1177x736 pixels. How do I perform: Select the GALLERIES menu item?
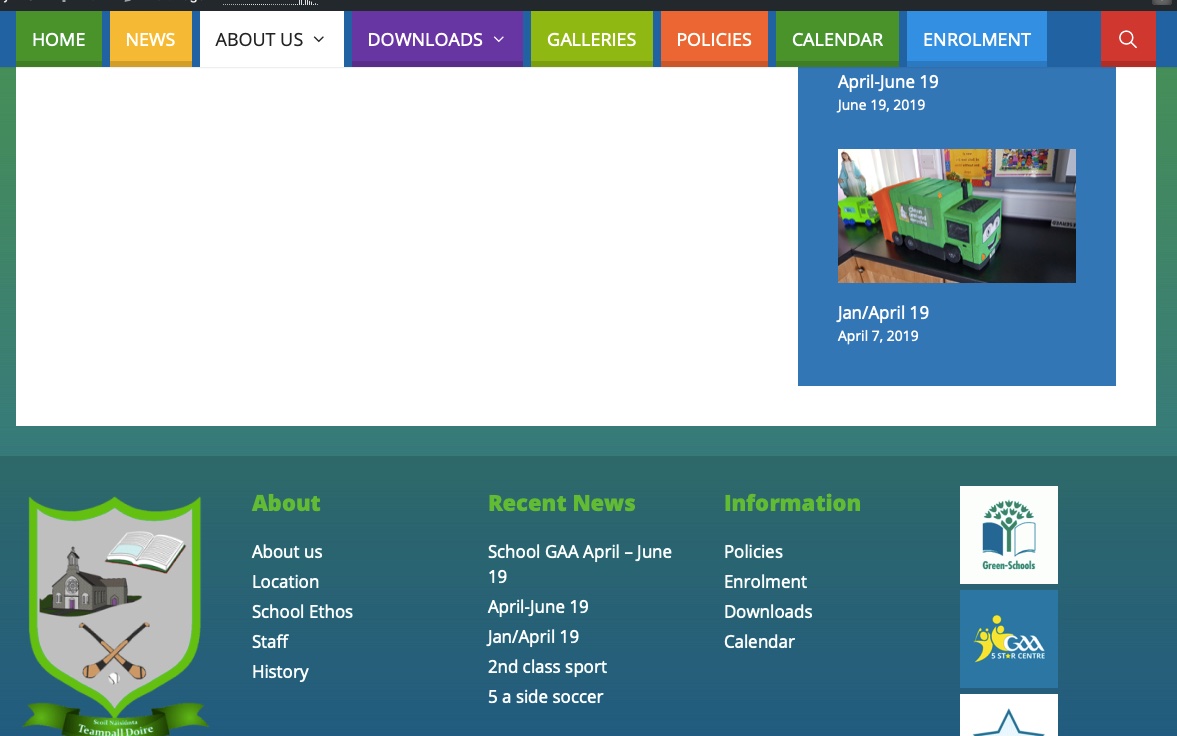point(591,39)
